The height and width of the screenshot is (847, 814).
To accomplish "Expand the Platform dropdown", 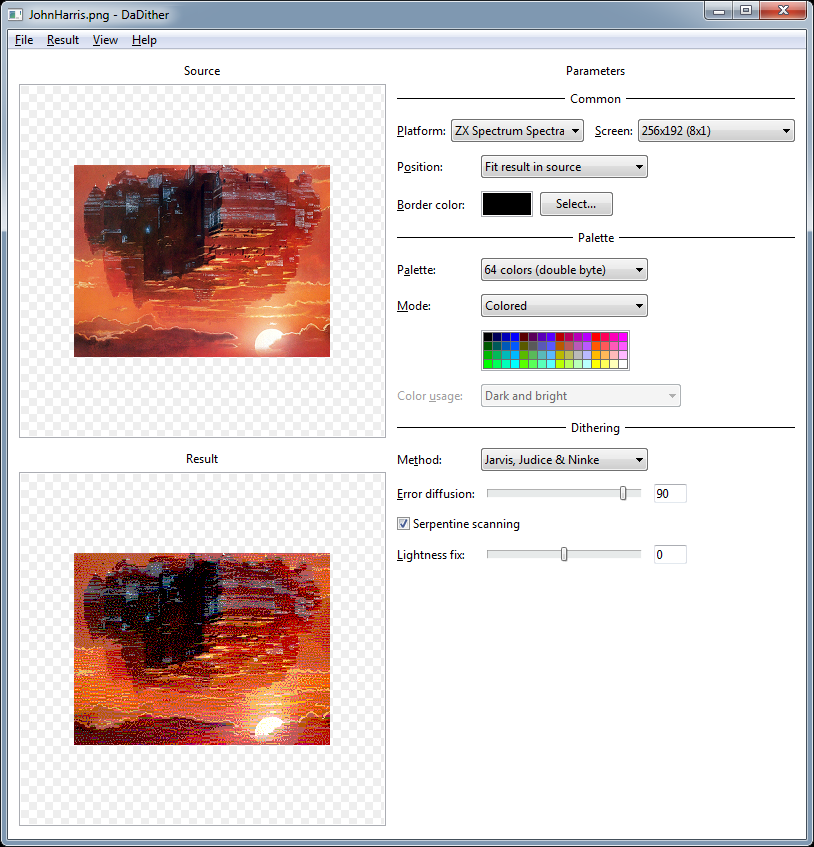I will 517,131.
